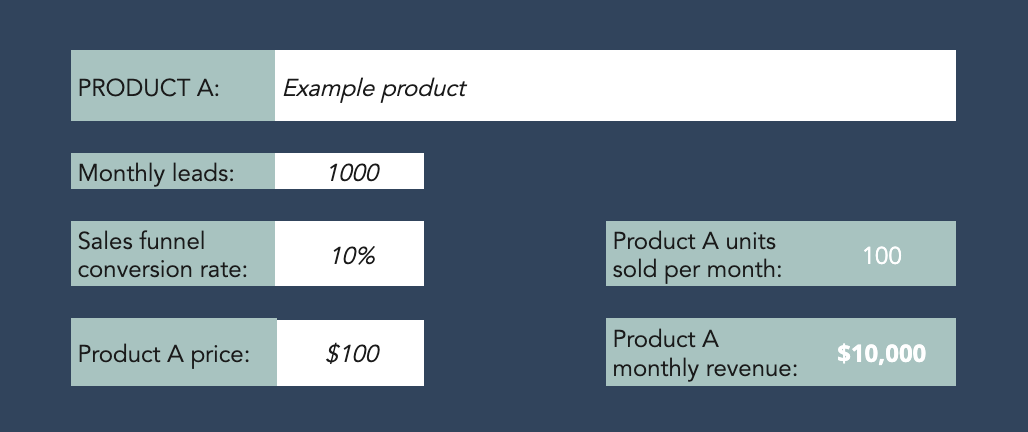Click the 10% conversion rate field
Viewport: 1028px width, 432px height.
[349, 254]
